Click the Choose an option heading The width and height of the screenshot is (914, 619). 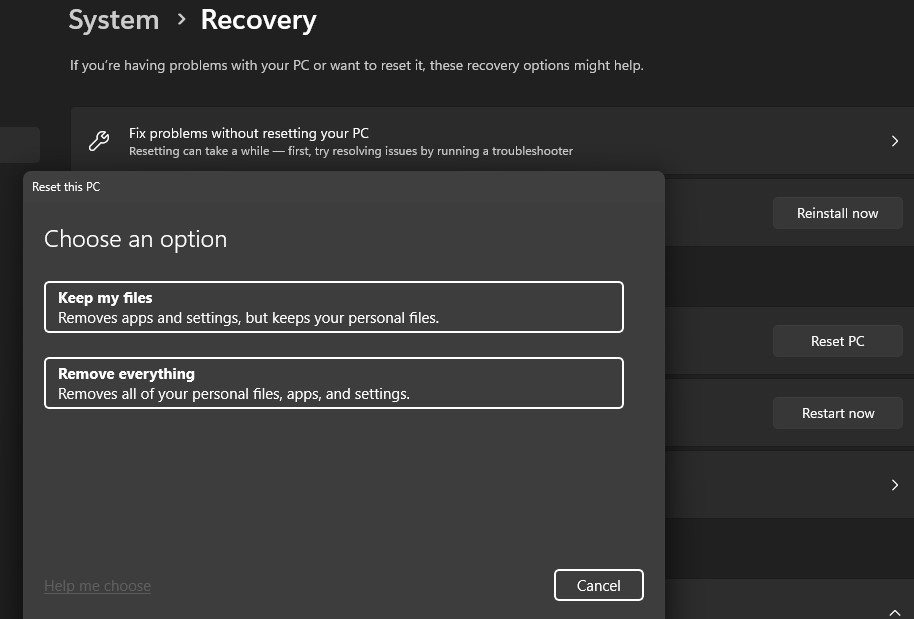[136, 239]
